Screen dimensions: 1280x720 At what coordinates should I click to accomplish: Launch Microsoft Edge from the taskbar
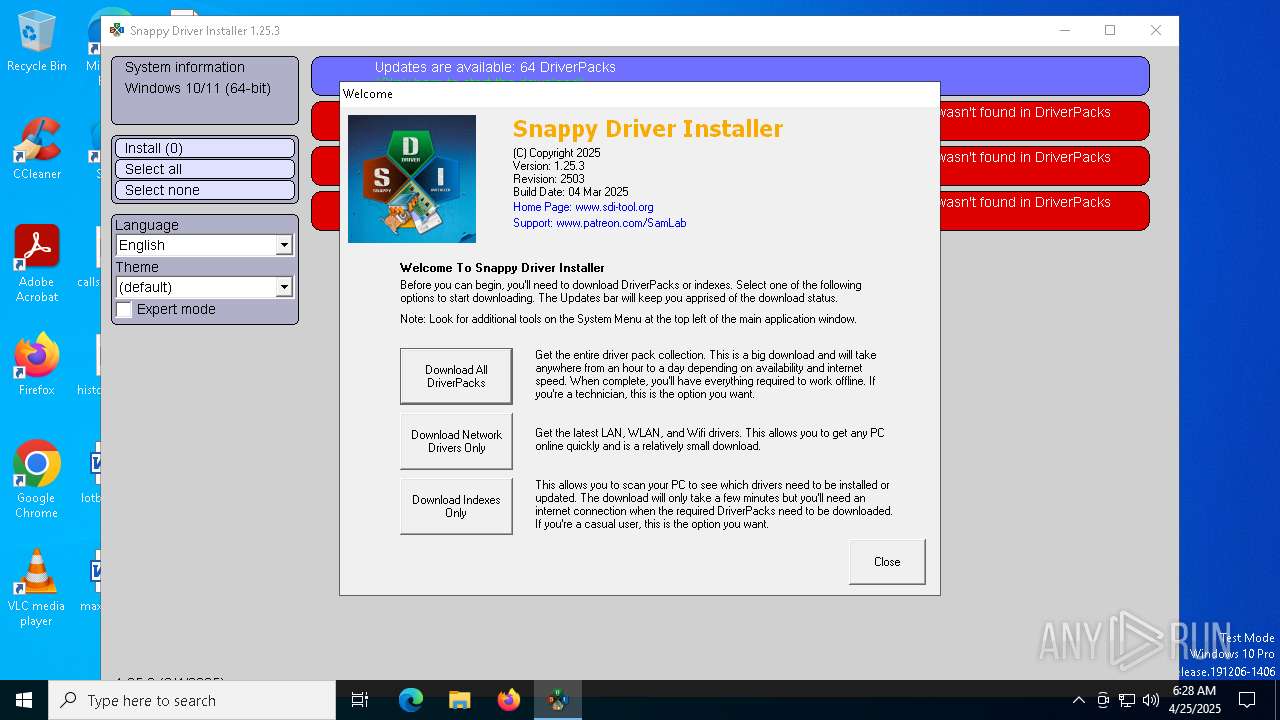[411, 700]
